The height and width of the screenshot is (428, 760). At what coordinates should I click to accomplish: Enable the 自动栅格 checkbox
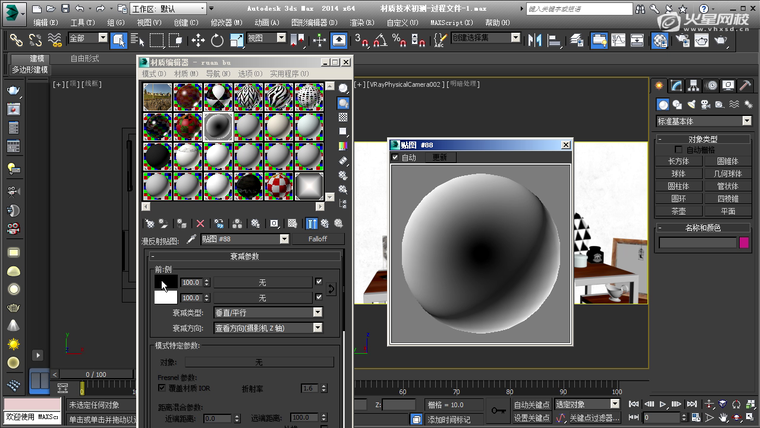(x=678, y=149)
